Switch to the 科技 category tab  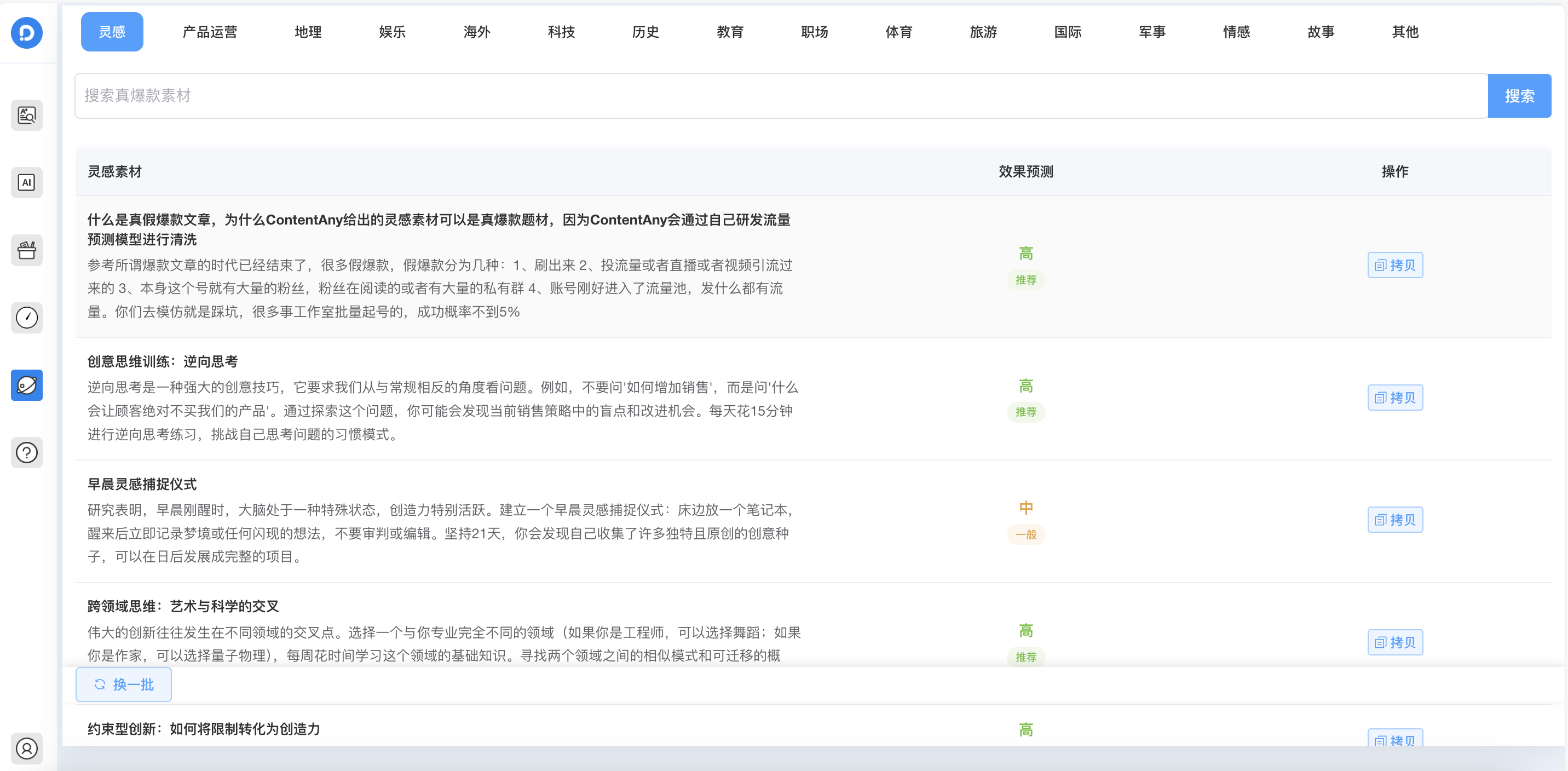(x=561, y=32)
